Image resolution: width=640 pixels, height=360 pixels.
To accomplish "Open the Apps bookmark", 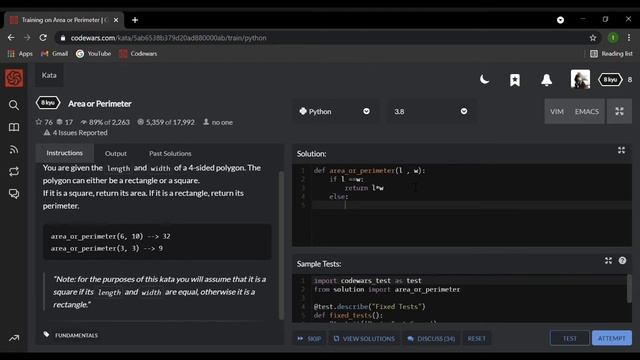I will pyautogui.click(x=20, y=53).
